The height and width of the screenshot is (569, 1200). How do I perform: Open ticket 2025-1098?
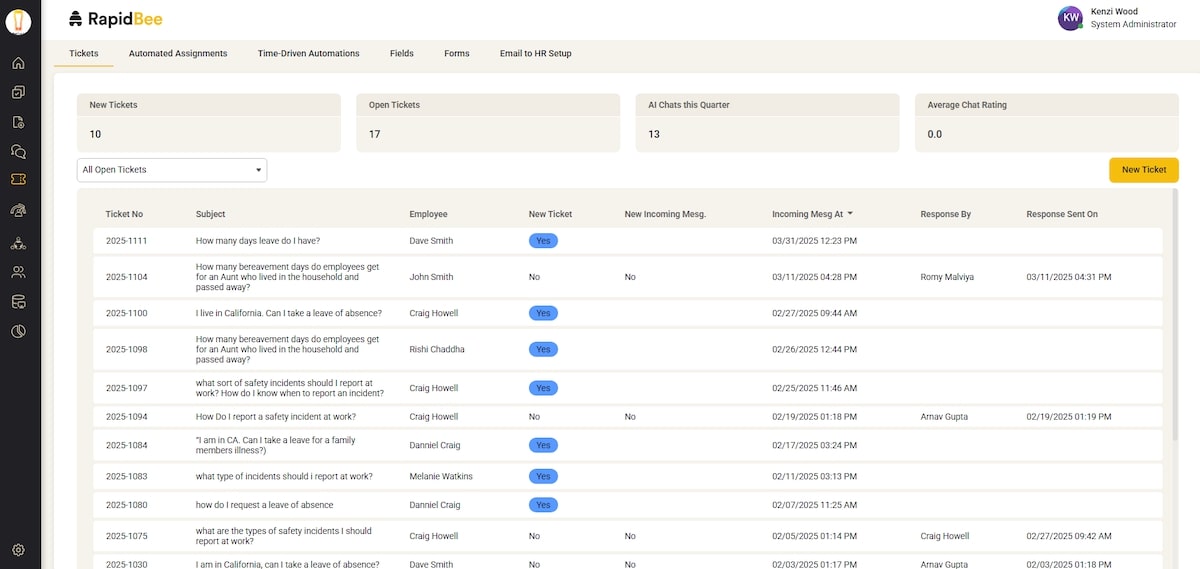126,349
